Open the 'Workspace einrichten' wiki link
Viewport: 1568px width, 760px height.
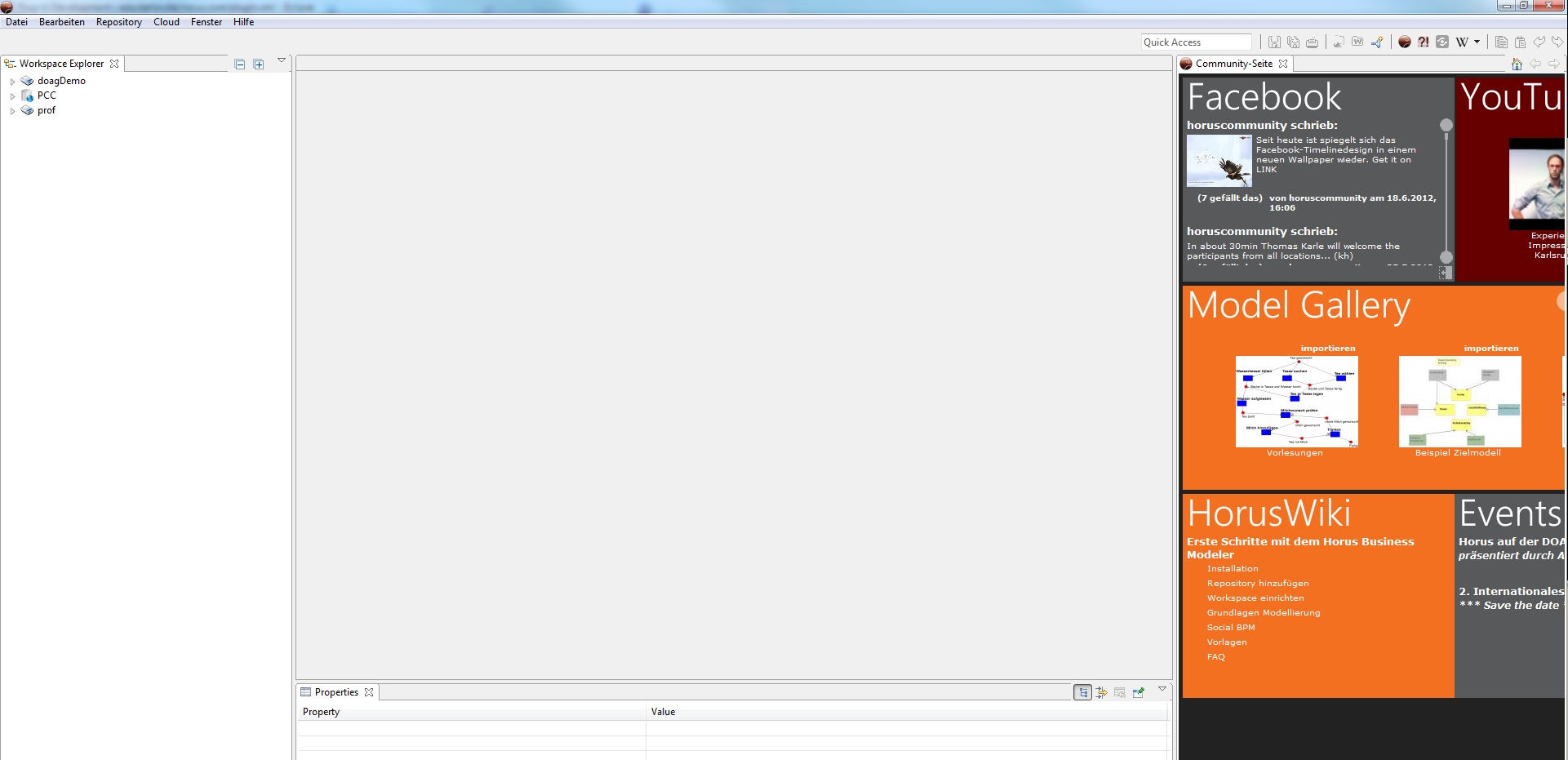(1255, 598)
